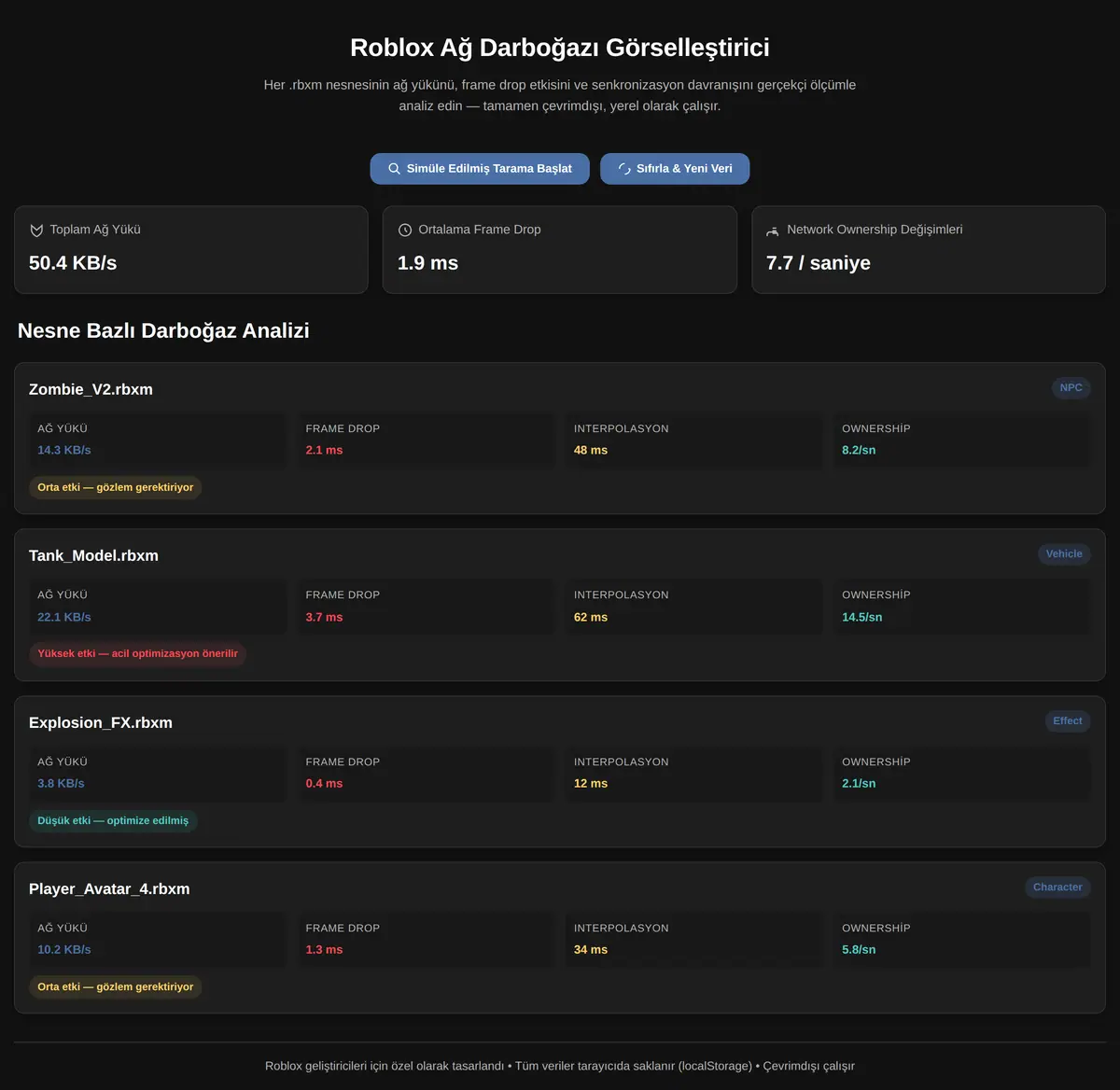The height and width of the screenshot is (1090, 1120).
Task: Click Tank_Model interpolation 62 ms
Action: click(x=591, y=617)
